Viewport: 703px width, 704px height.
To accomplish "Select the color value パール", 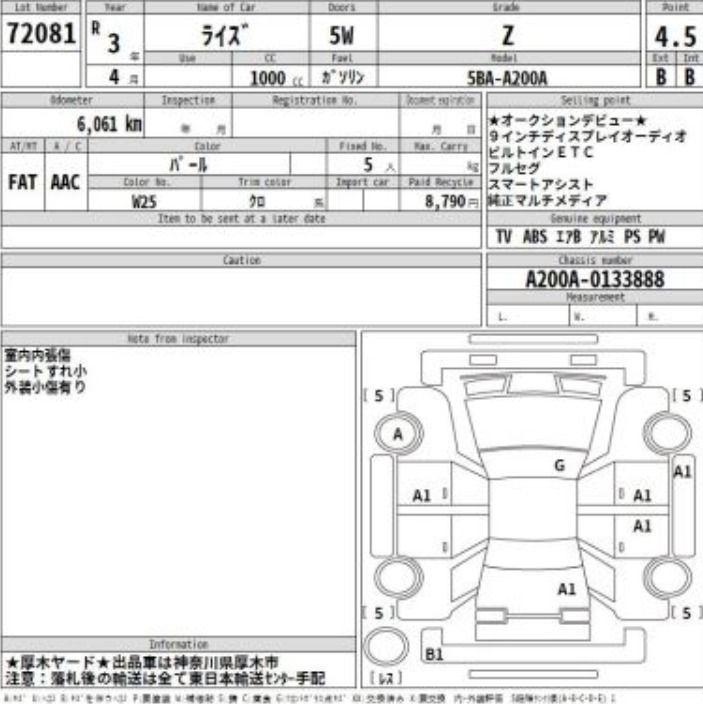I will (189, 164).
